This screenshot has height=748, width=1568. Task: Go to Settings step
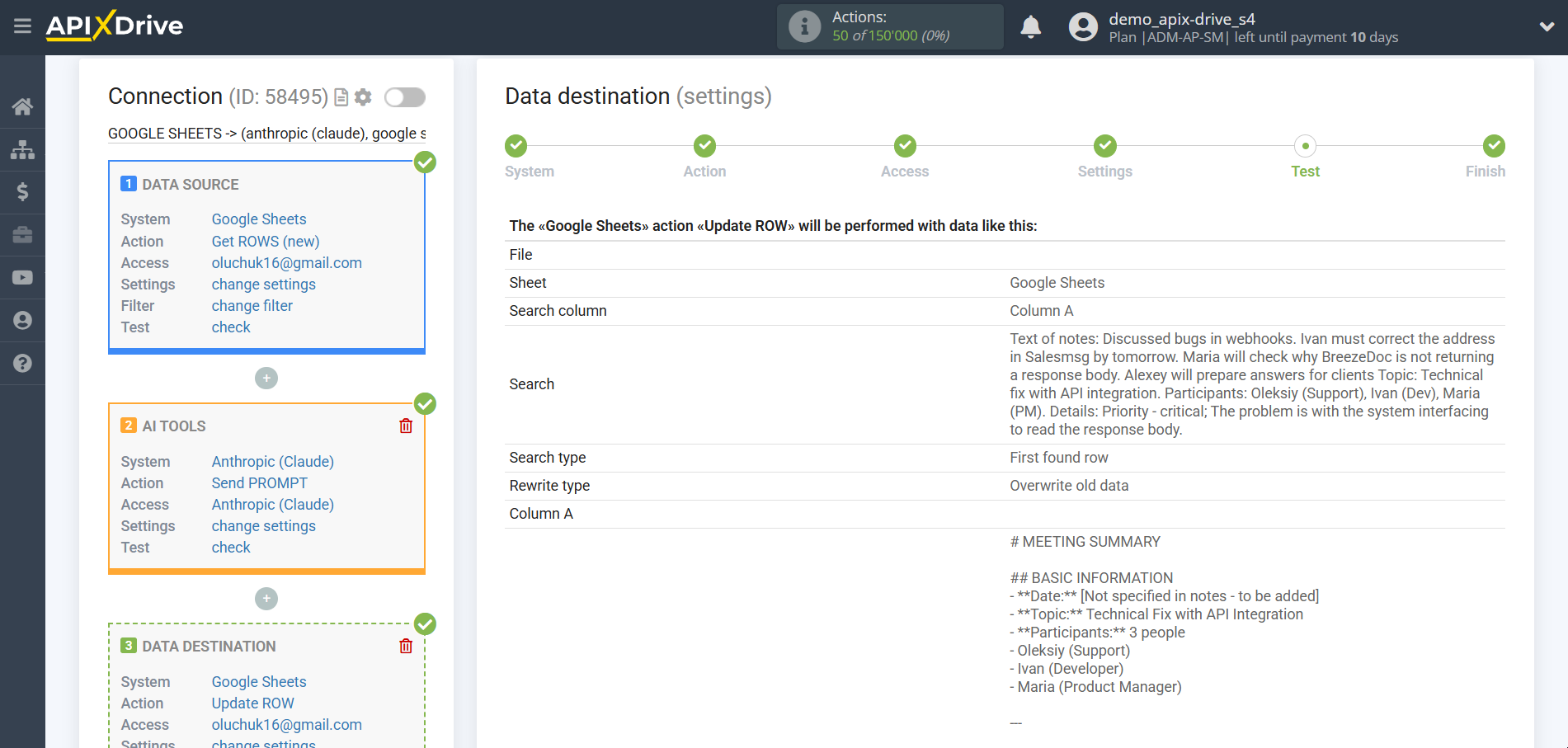[x=1105, y=146]
